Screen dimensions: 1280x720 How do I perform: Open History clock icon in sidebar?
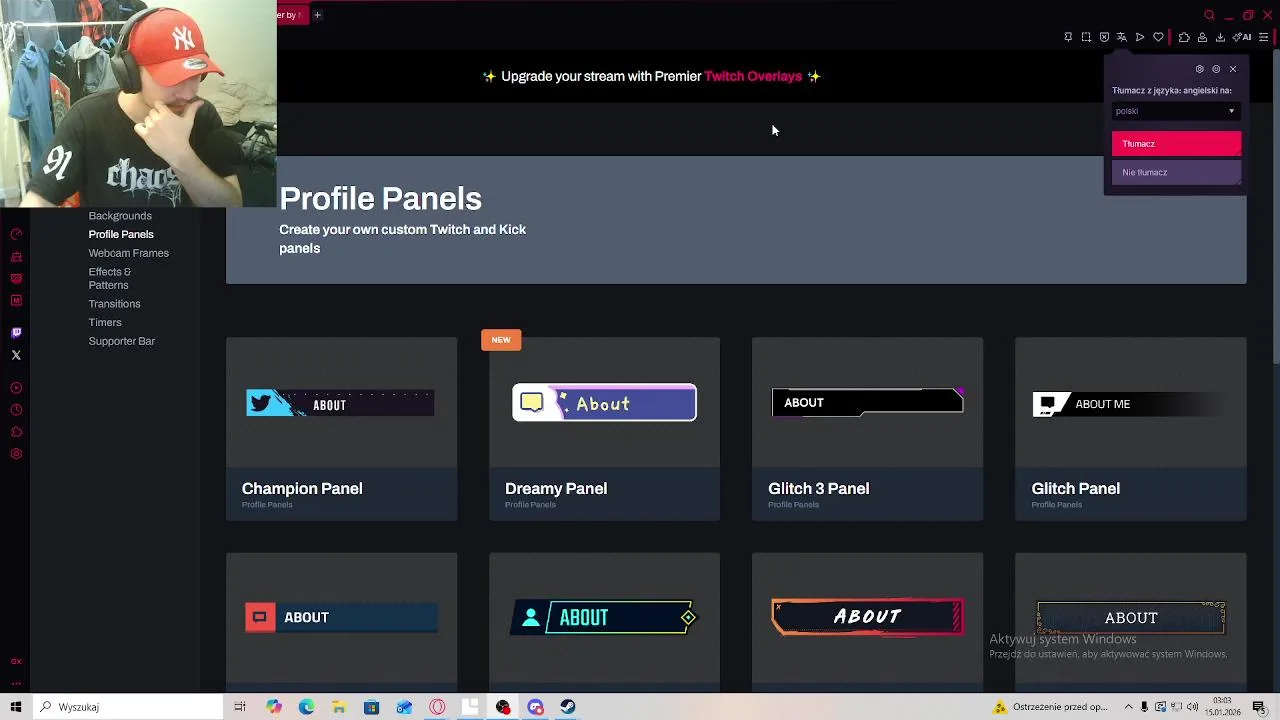point(16,410)
